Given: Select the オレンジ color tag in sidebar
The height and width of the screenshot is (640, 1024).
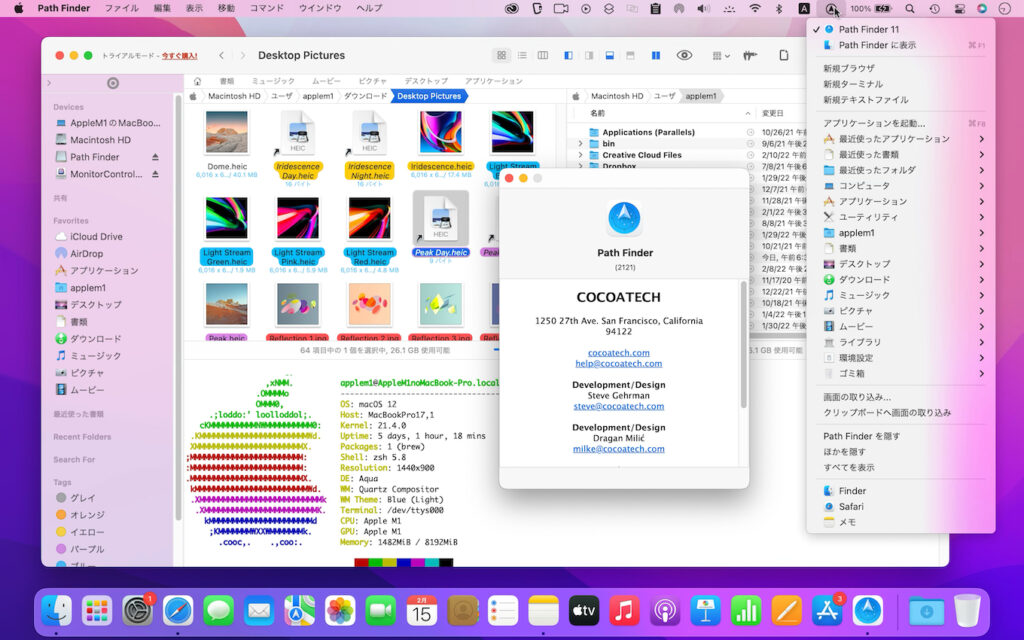Looking at the screenshot, I should pos(82,514).
